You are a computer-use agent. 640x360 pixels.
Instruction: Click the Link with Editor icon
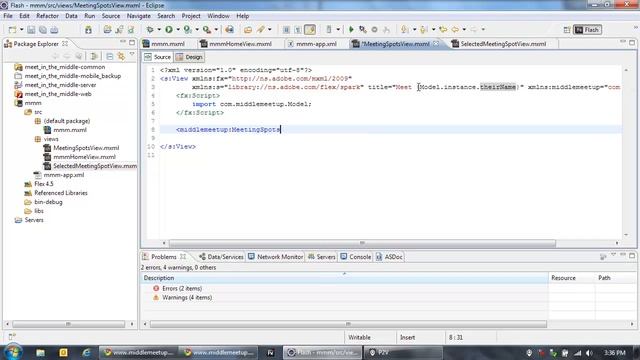121,56
